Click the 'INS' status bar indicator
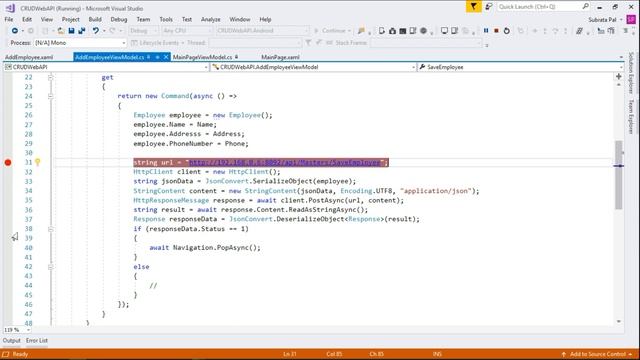The height and width of the screenshot is (360, 640). [437, 354]
